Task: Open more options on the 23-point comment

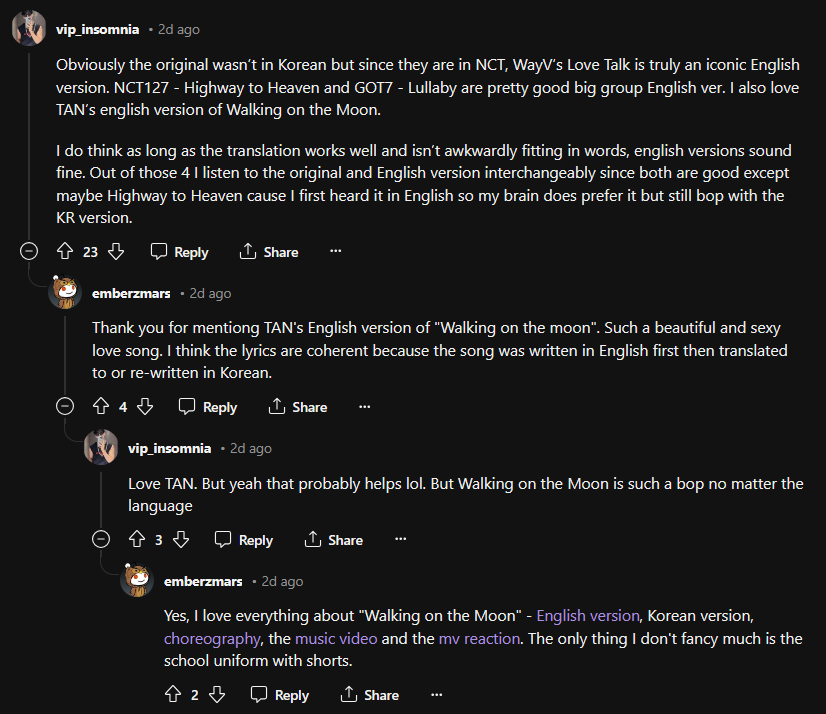Action: pos(335,252)
